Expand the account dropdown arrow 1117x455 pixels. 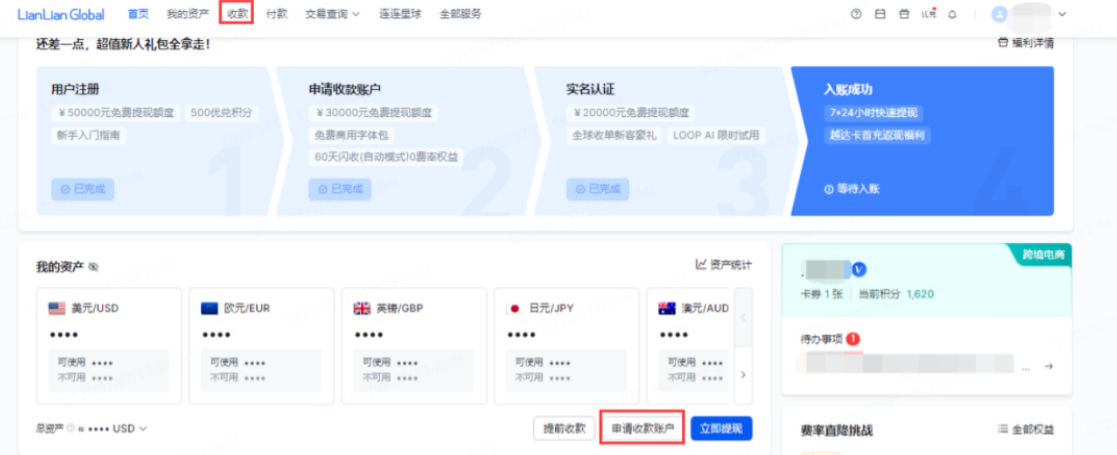1062,14
